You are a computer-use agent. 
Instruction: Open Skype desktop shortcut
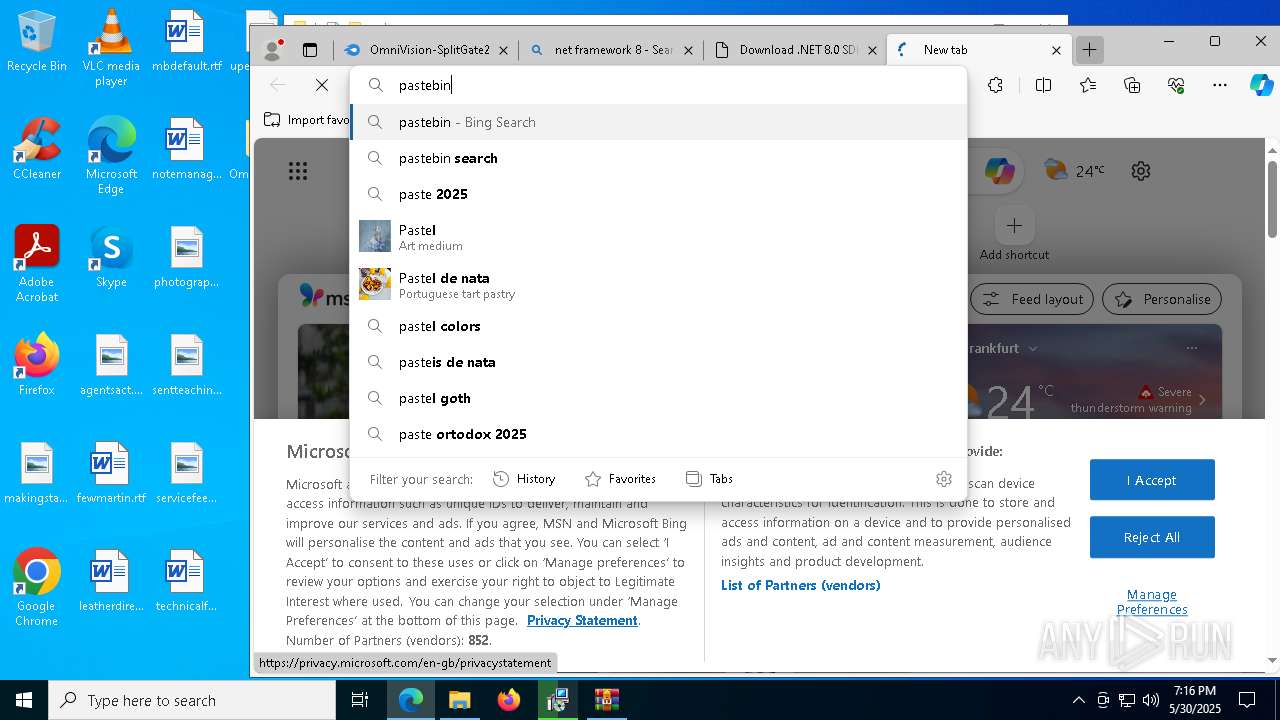pyautogui.click(x=111, y=257)
